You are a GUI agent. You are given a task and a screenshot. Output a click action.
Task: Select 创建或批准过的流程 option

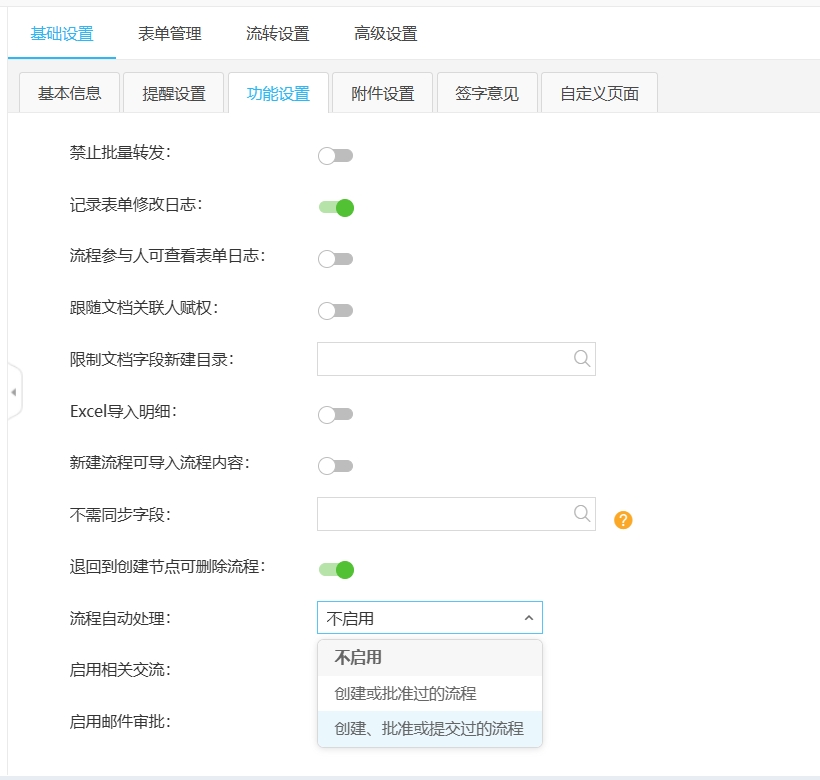(x=405, y=693)
